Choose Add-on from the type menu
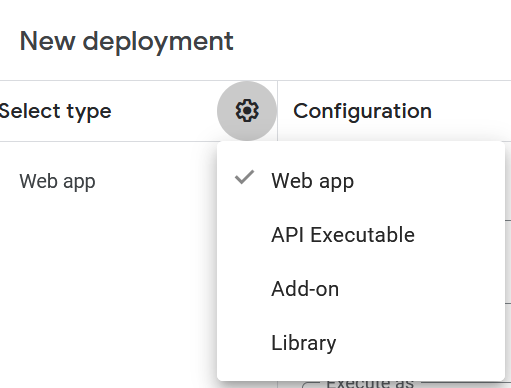 (361, 289)
